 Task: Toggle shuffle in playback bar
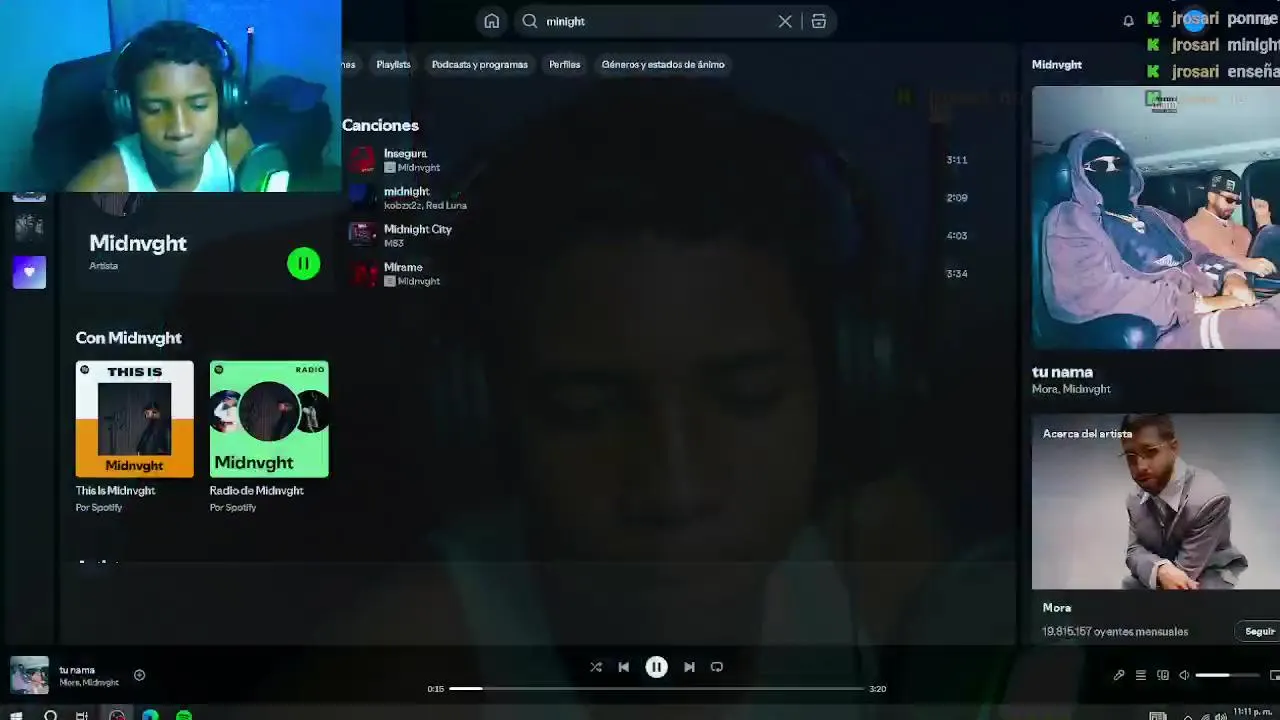pyautogui.click(x=596, y=667)
